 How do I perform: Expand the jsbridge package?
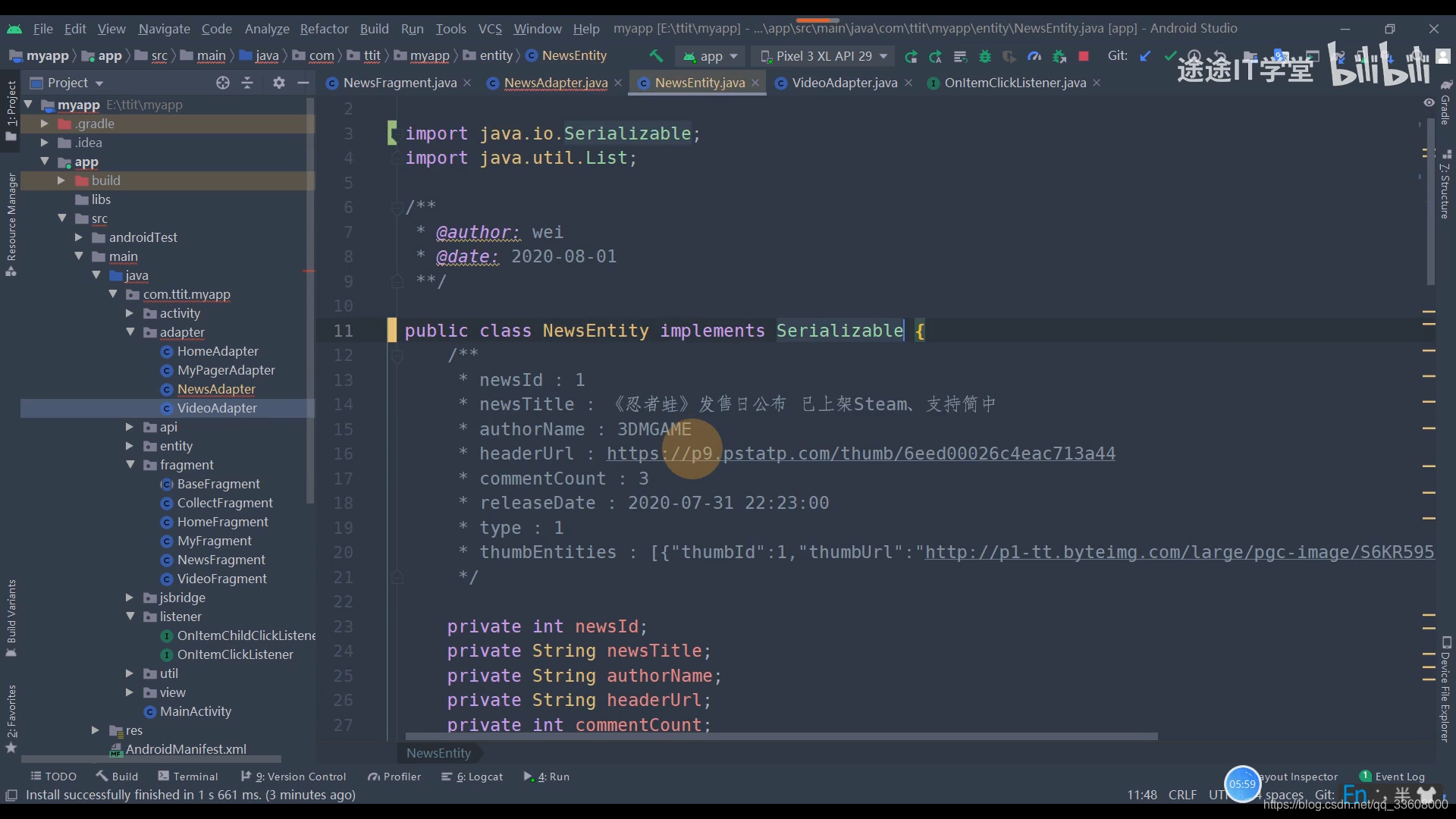(x=130, y=598)
